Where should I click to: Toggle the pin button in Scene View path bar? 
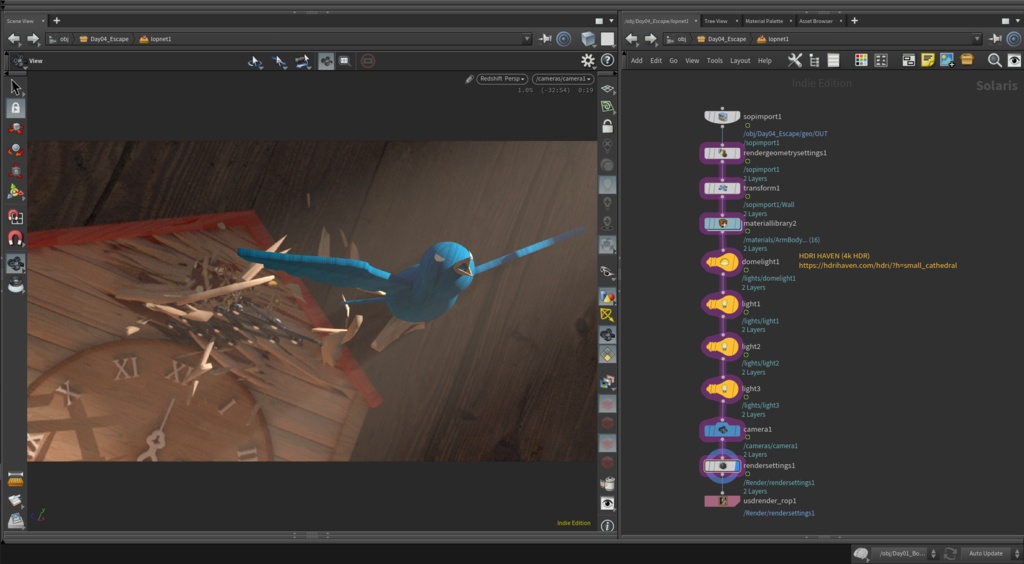coord(545,39)
